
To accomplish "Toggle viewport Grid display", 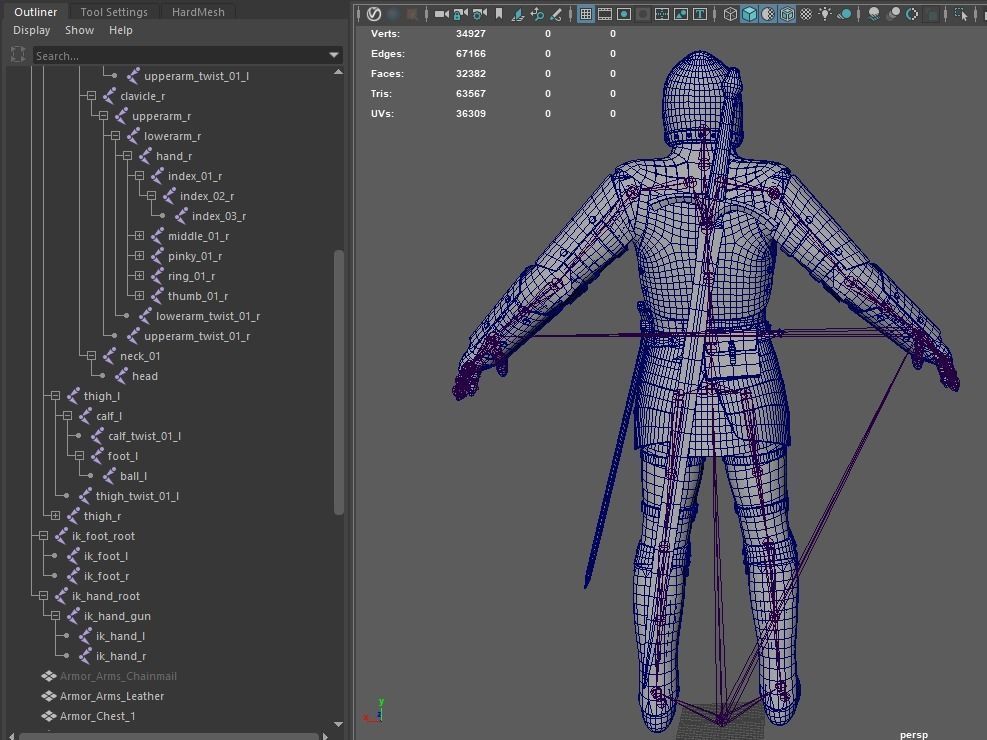I will pyautogui.click(x=585, y=14).
